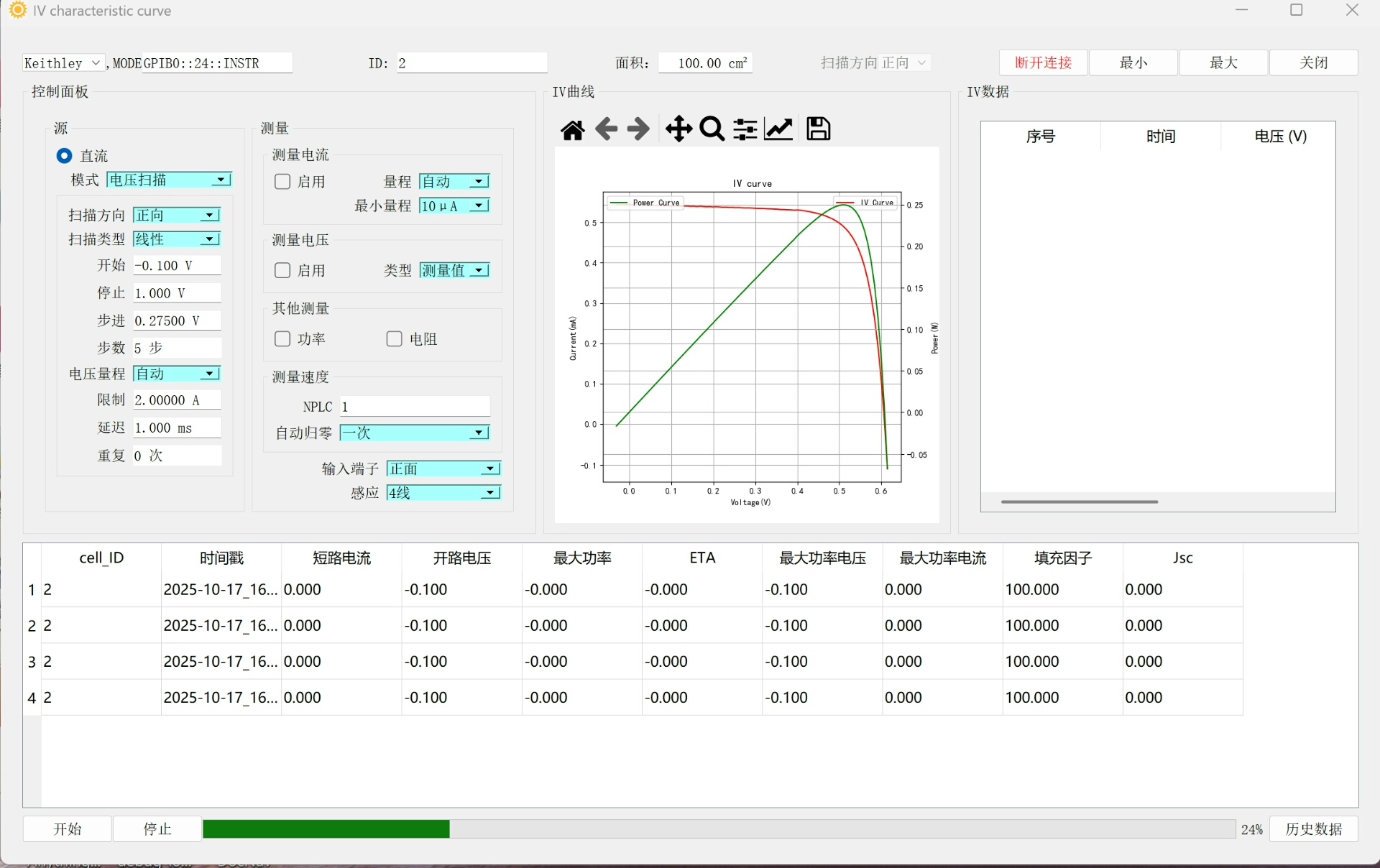Toggle the 功率 measurement checkbox

click(282, 339)
